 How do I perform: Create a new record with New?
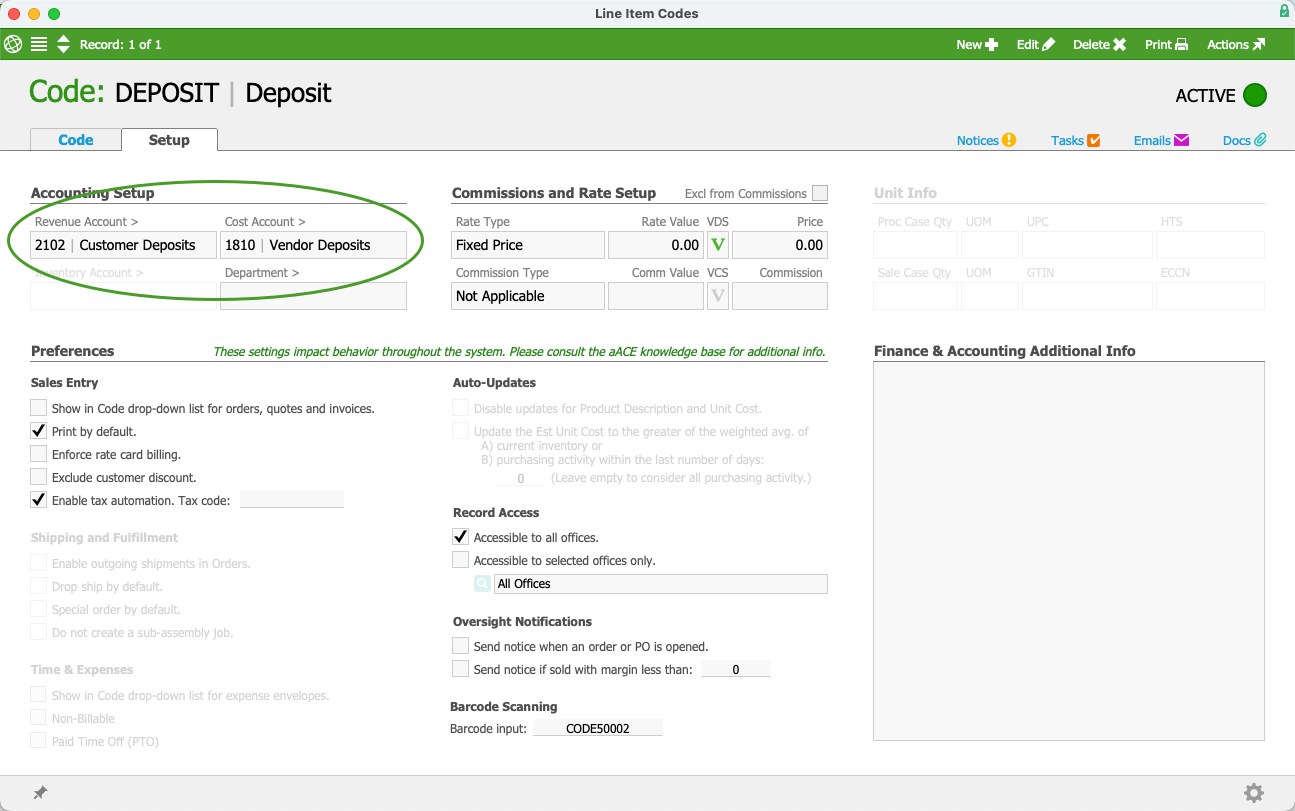(x=977, y=44)
